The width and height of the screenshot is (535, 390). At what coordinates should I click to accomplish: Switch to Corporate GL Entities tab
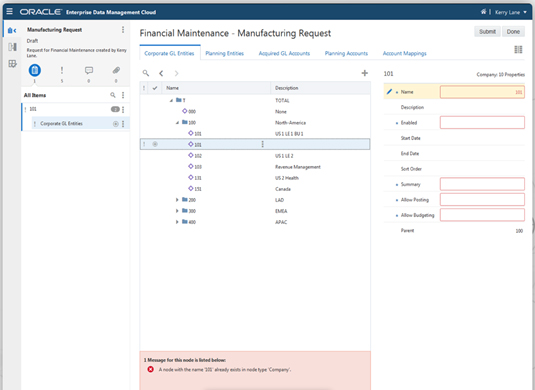[x=169, y=53]
